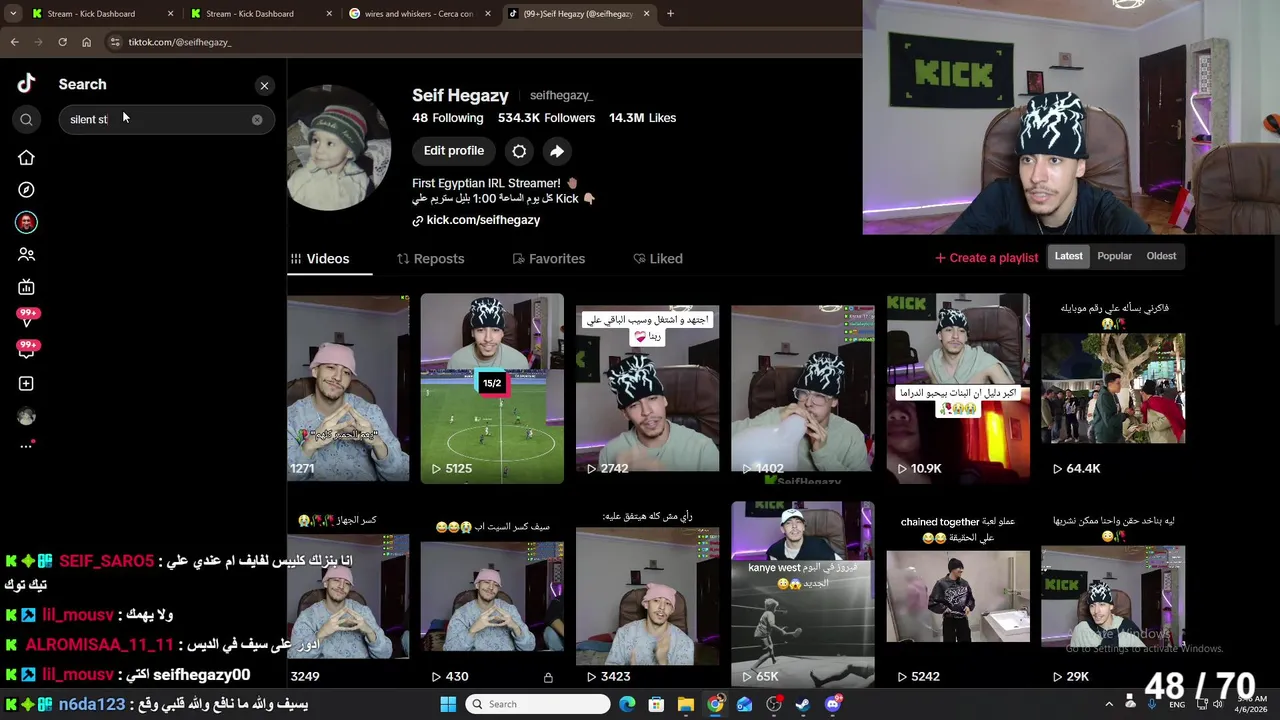Screen dimensions: 1280x720
Task: Click the Windows taskbar Search box
Action: (539, 704)
